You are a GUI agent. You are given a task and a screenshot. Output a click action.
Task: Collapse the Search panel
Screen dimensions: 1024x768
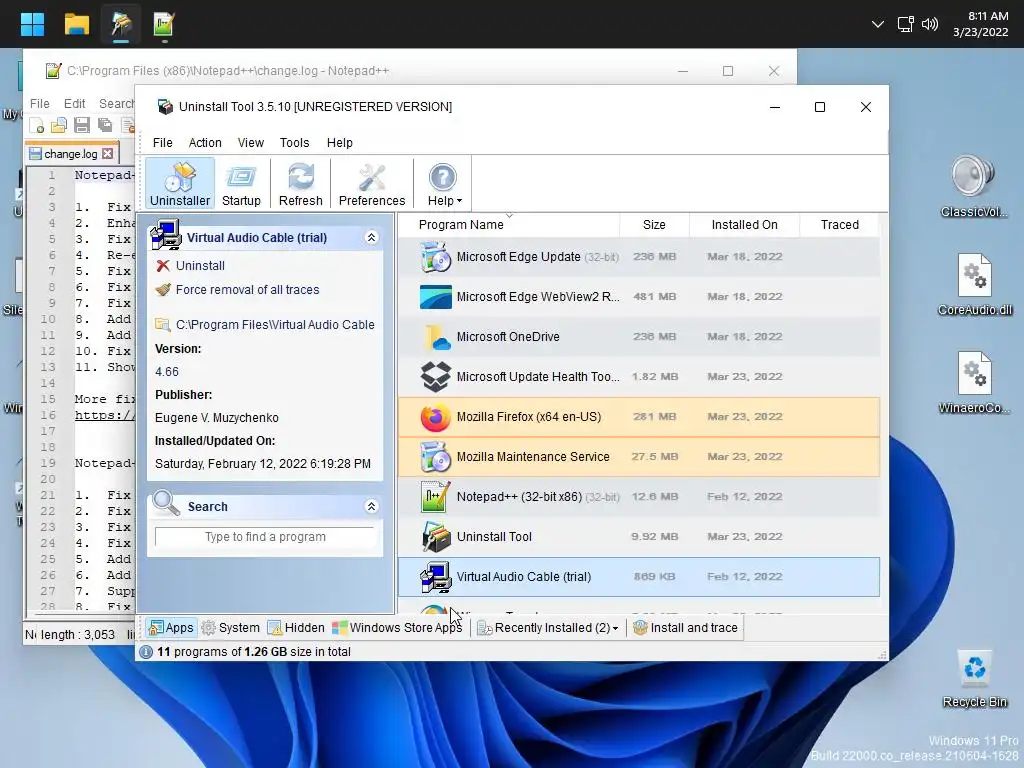click(x=372, y=506)
